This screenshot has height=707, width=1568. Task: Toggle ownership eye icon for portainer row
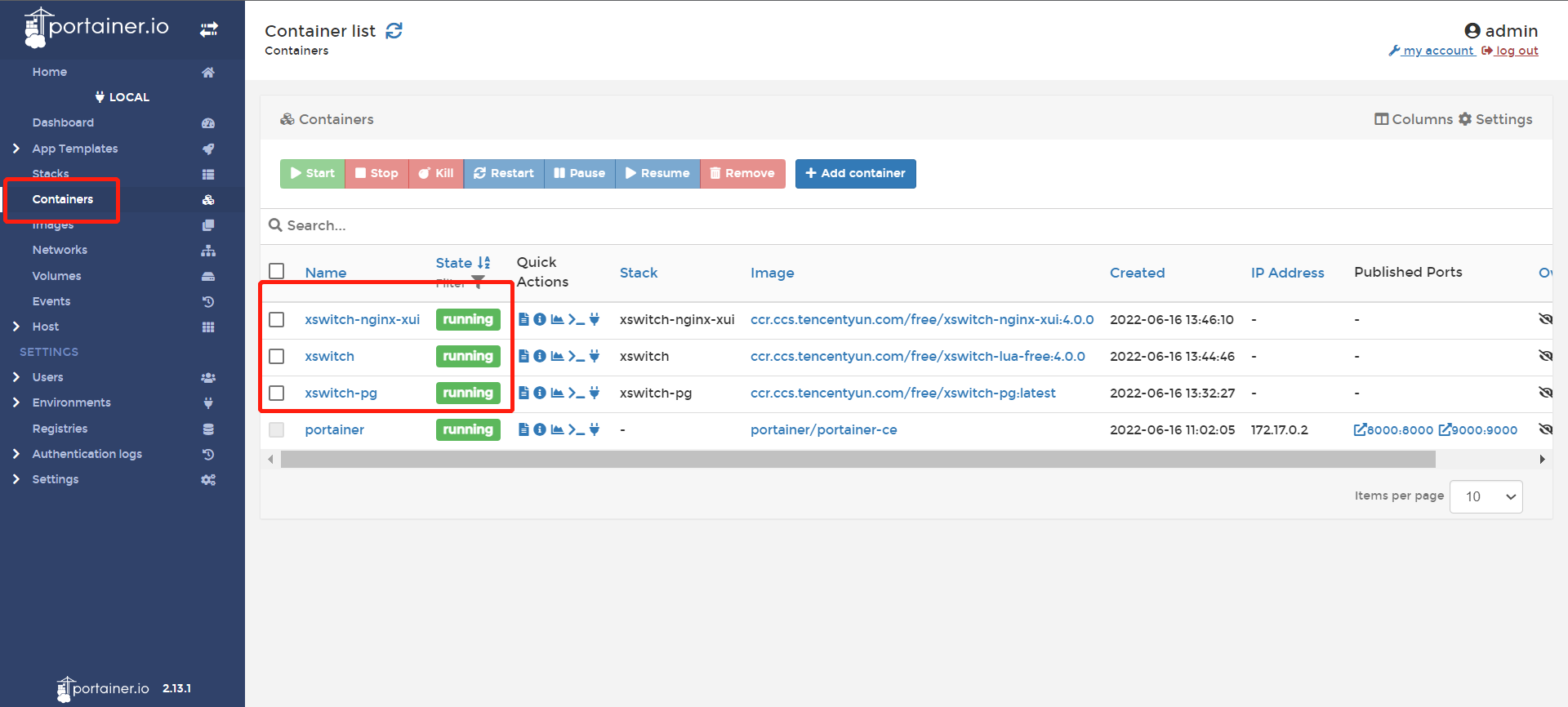(1545, 429)
